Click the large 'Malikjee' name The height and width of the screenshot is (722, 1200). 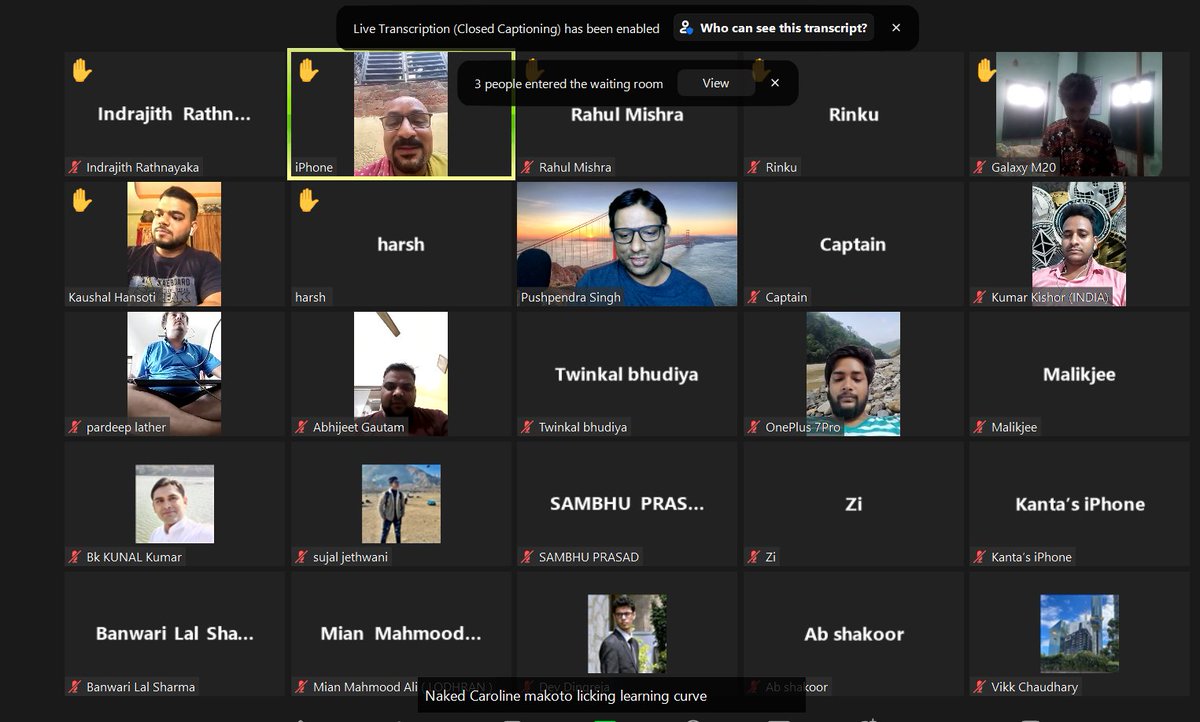point(1079,375)
